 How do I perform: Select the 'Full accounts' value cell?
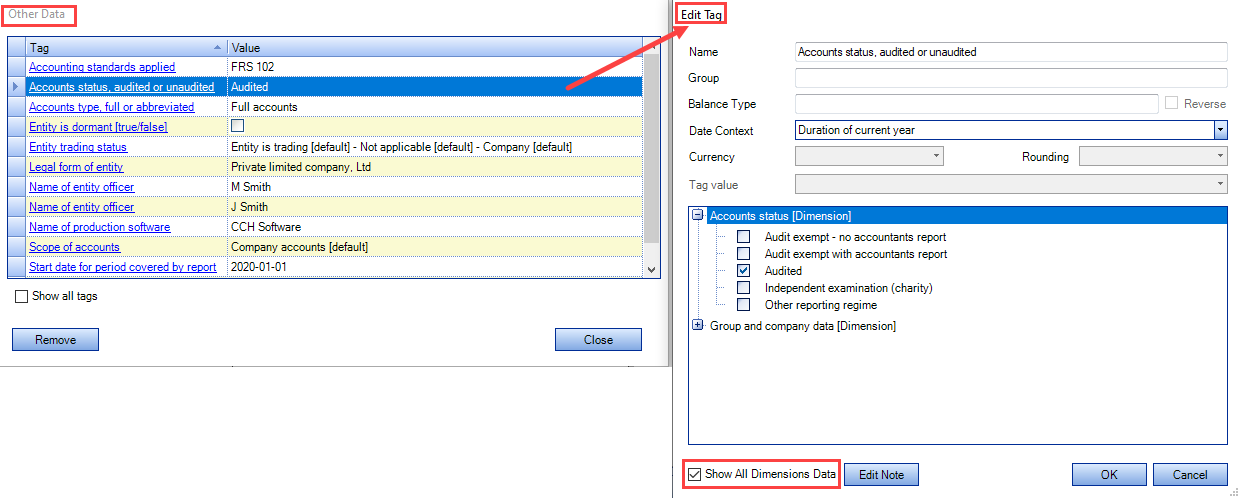pos(435,107)
